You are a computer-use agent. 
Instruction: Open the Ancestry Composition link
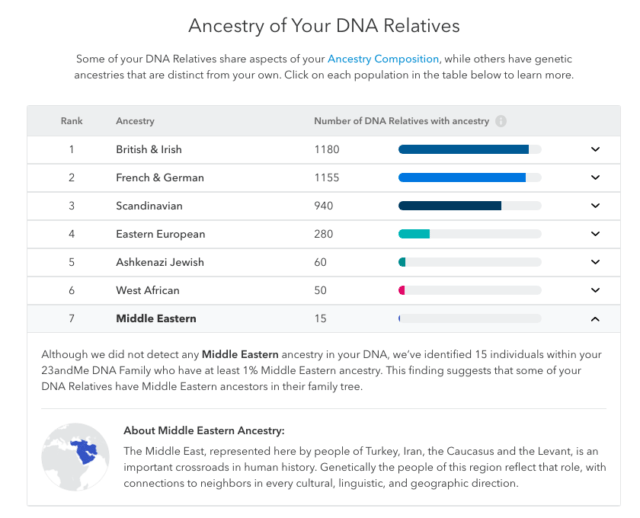coord(383,59)
